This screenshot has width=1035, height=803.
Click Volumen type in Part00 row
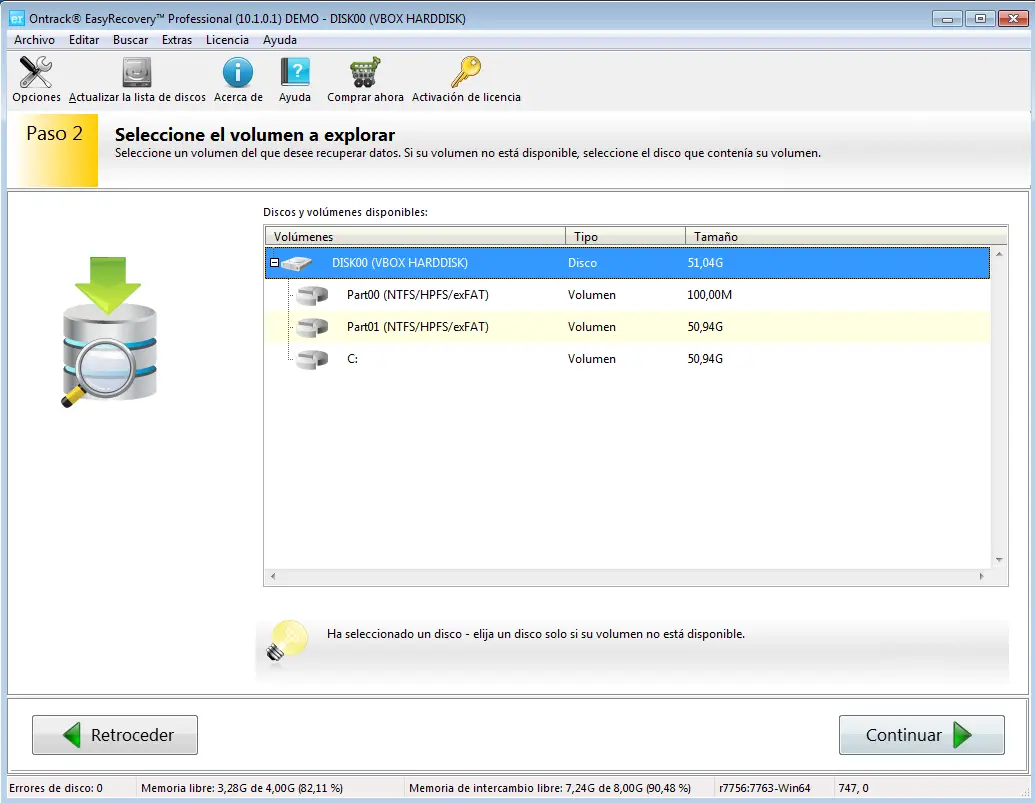pyautogui.click(x=591, y=295)
